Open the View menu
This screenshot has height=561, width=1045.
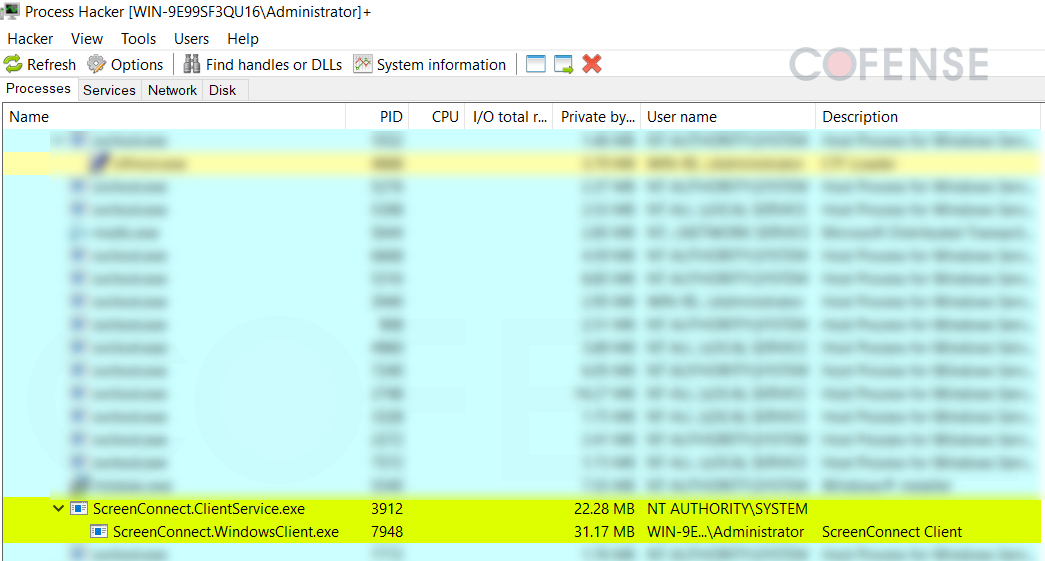[x=87, y=39]
